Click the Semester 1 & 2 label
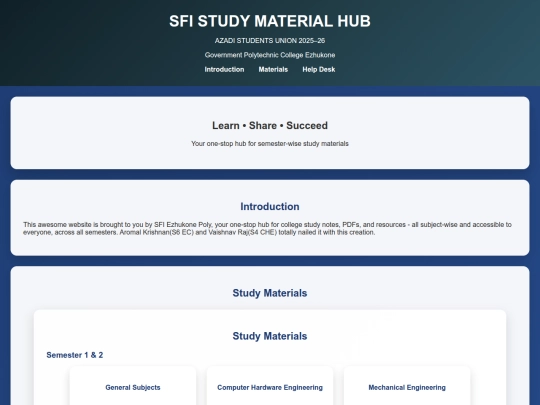The image size is (540, 405). [75, 355]
